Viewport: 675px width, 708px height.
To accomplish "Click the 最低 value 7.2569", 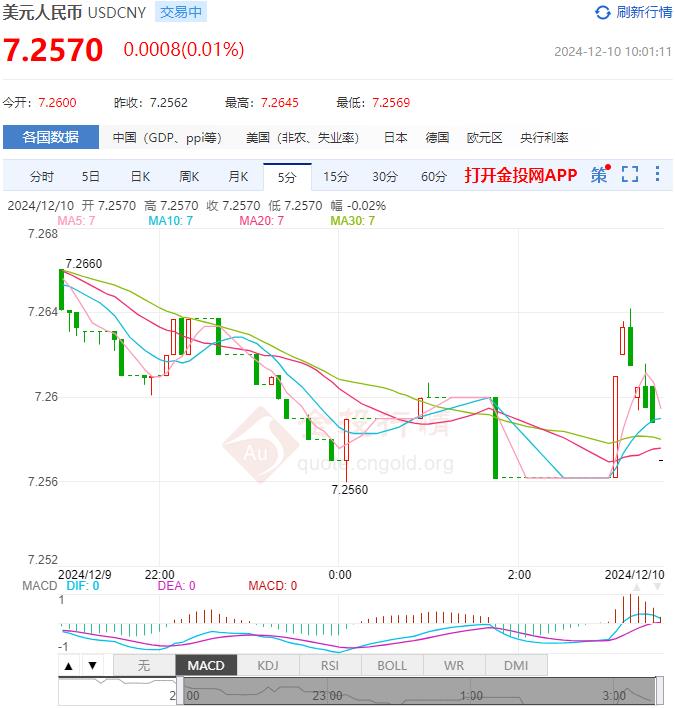I will pos(391,103).
